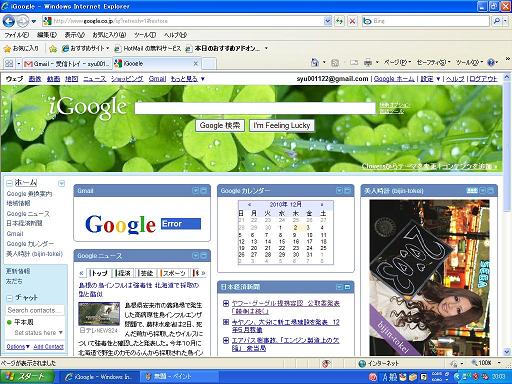Click the HotMail favorites bar link
Viewport: 512px width, 384px height.
click(x=148, y=49)
